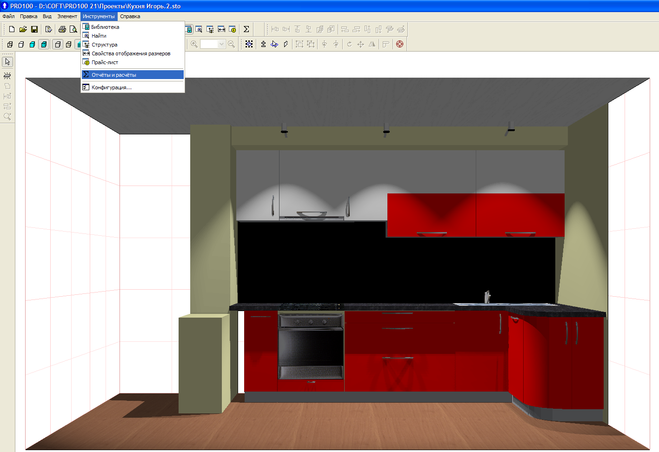
Task: Open the Файл menu
Action: (x=8, y=16)
